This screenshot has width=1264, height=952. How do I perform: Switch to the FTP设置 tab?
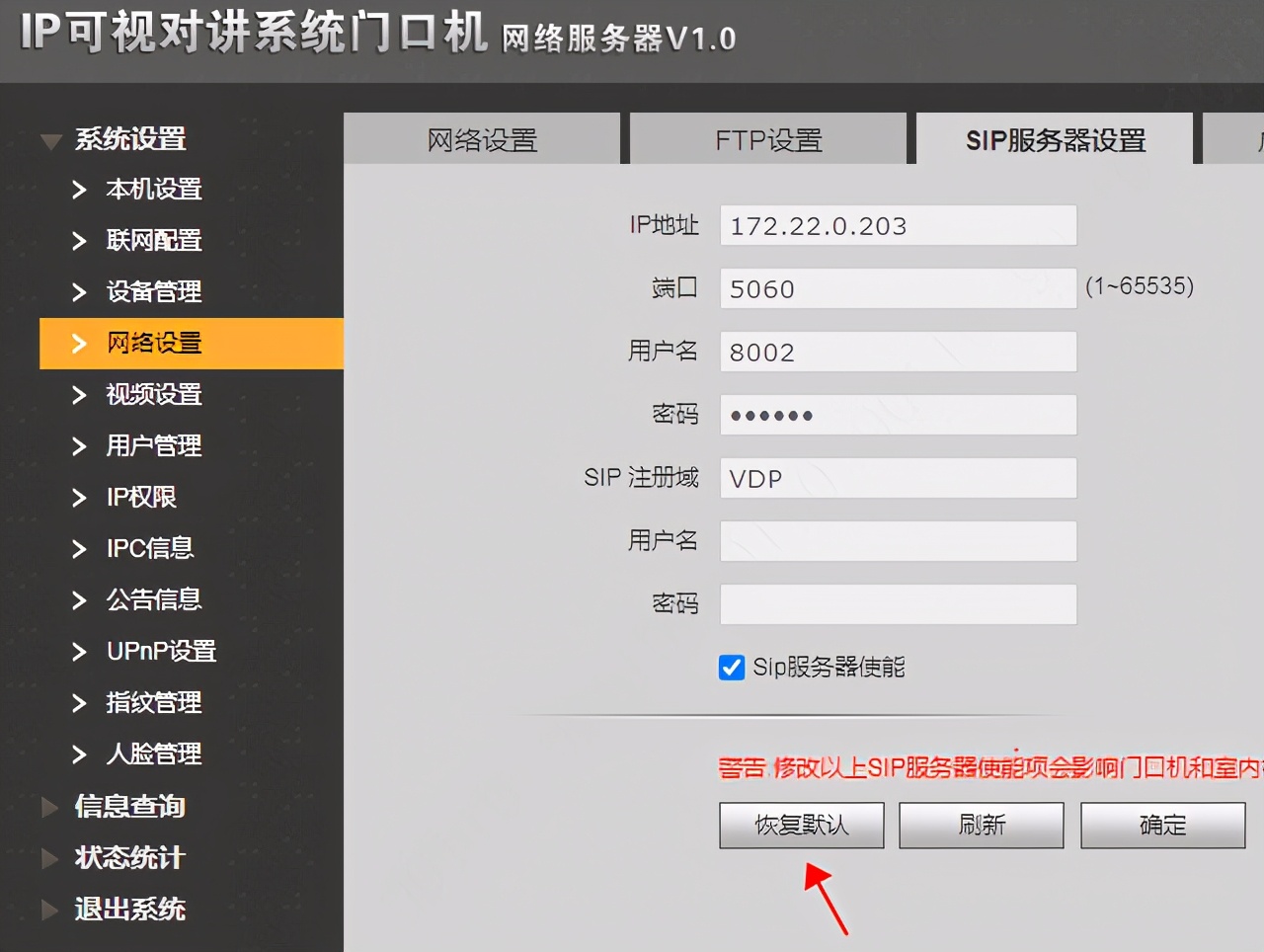pos(768,140)
